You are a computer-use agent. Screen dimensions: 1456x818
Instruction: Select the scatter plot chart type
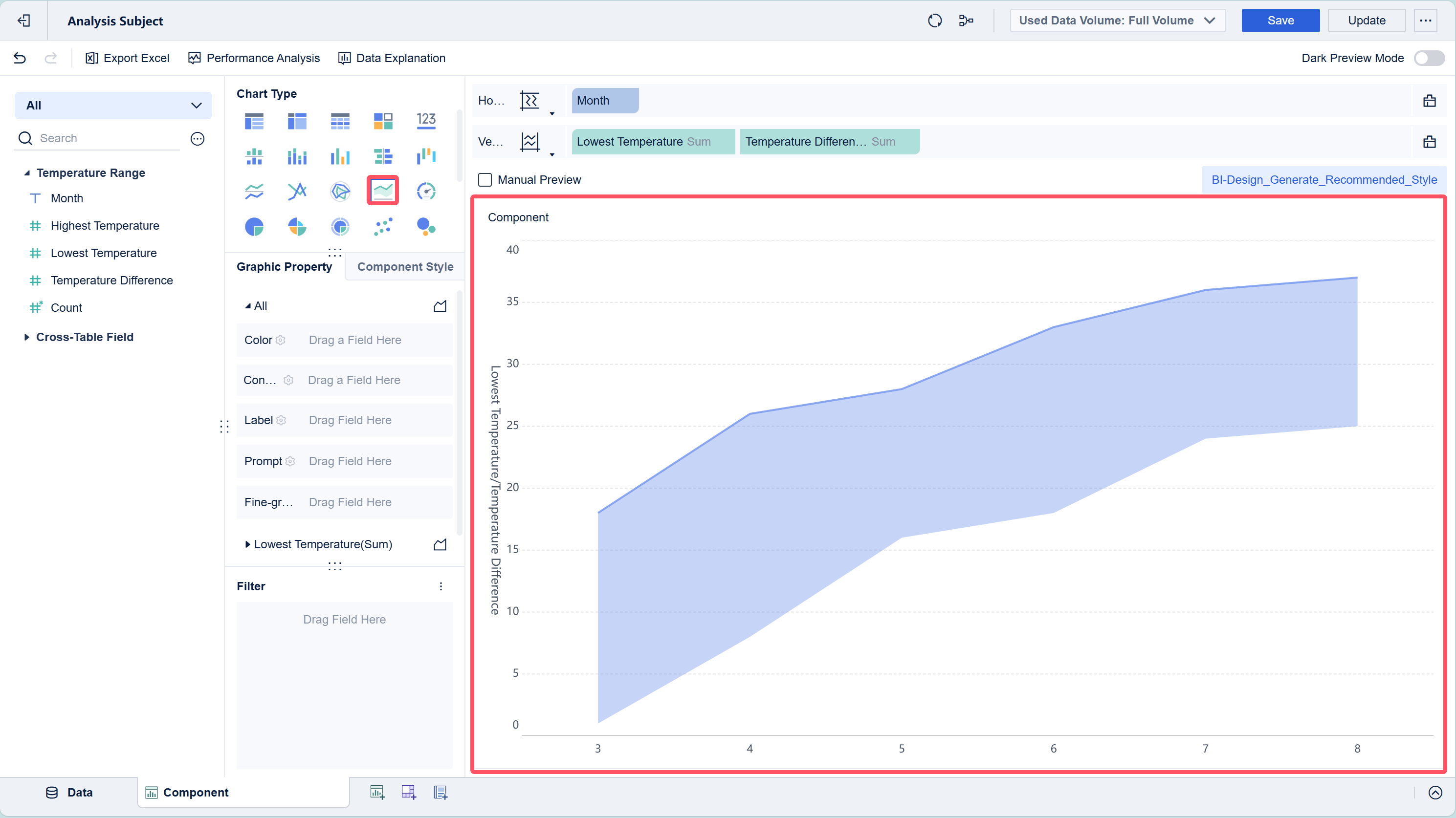383,227
